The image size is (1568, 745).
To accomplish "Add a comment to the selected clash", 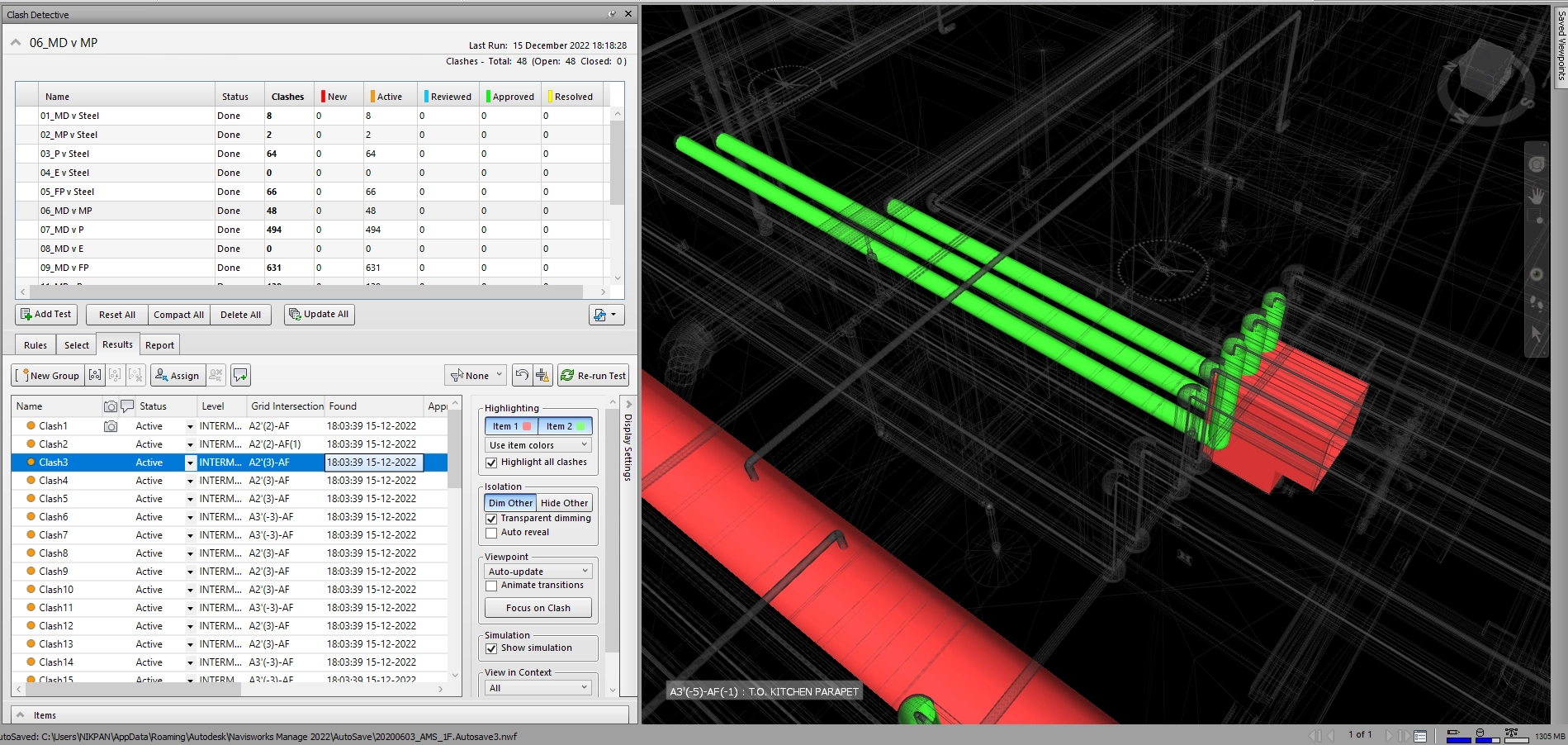I will [x=239, y=375].
